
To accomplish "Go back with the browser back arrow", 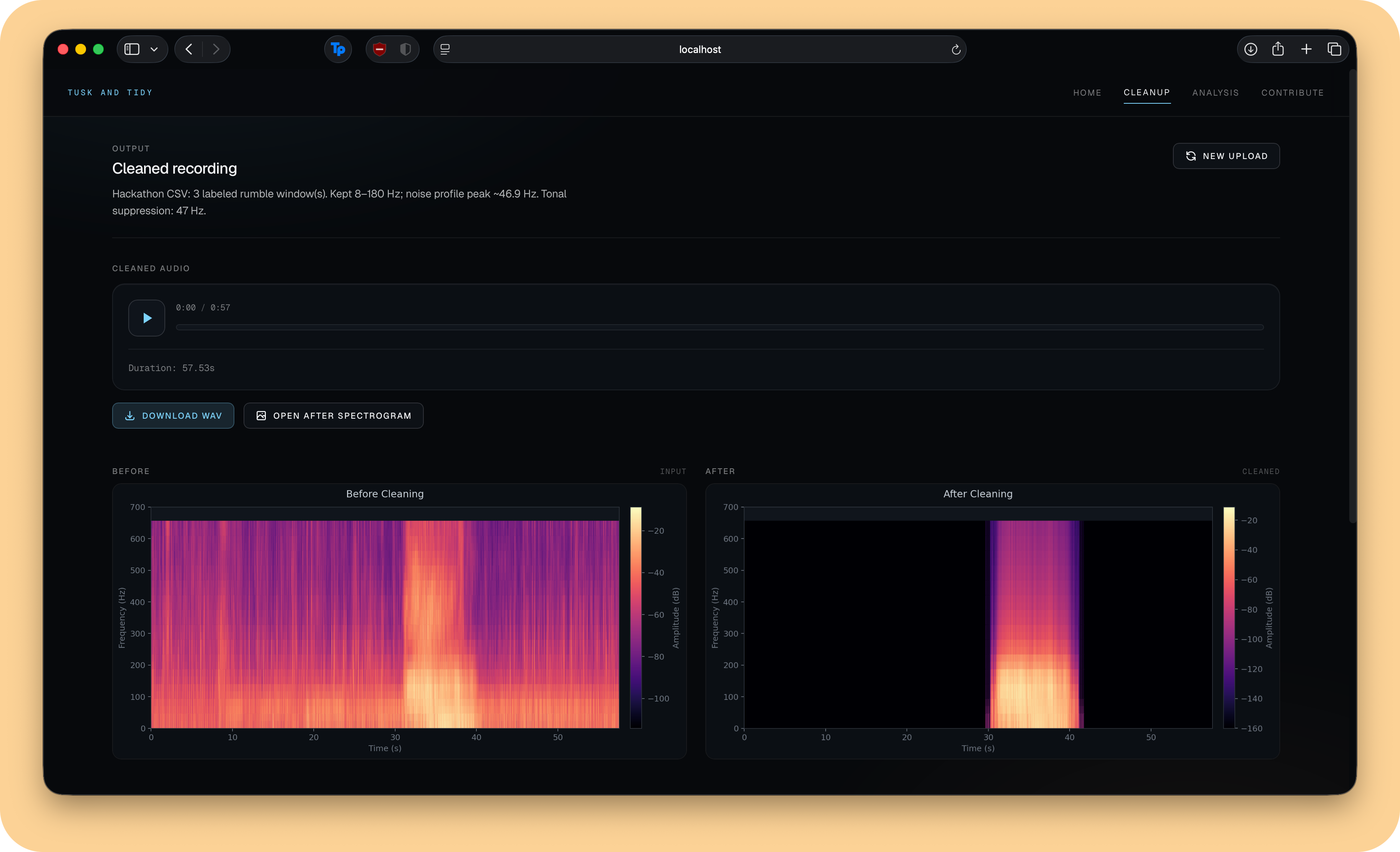I will tap(189, 50).
